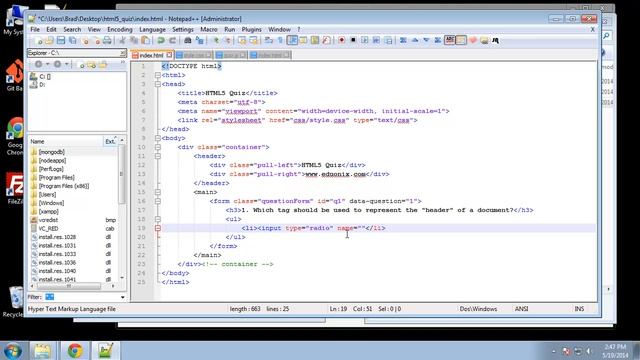Click the Playback Macro toolbar icon
Screen dimensions: 640x360
point(364,40)
